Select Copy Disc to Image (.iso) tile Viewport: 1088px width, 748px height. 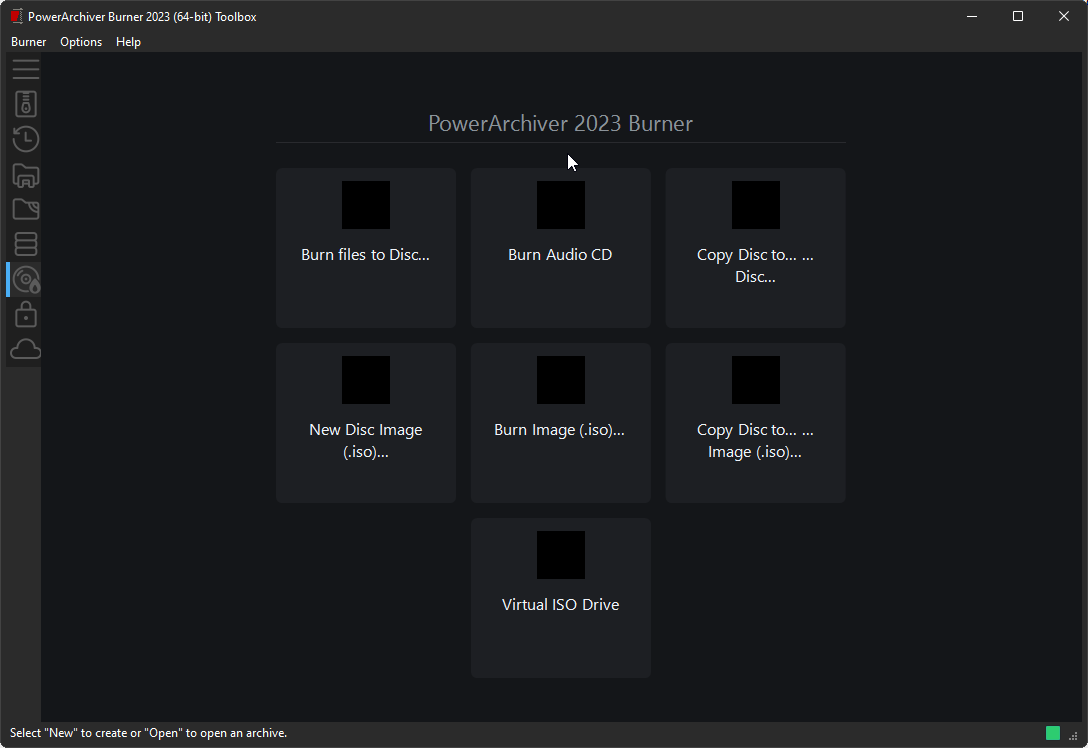(x=755, y=423)
